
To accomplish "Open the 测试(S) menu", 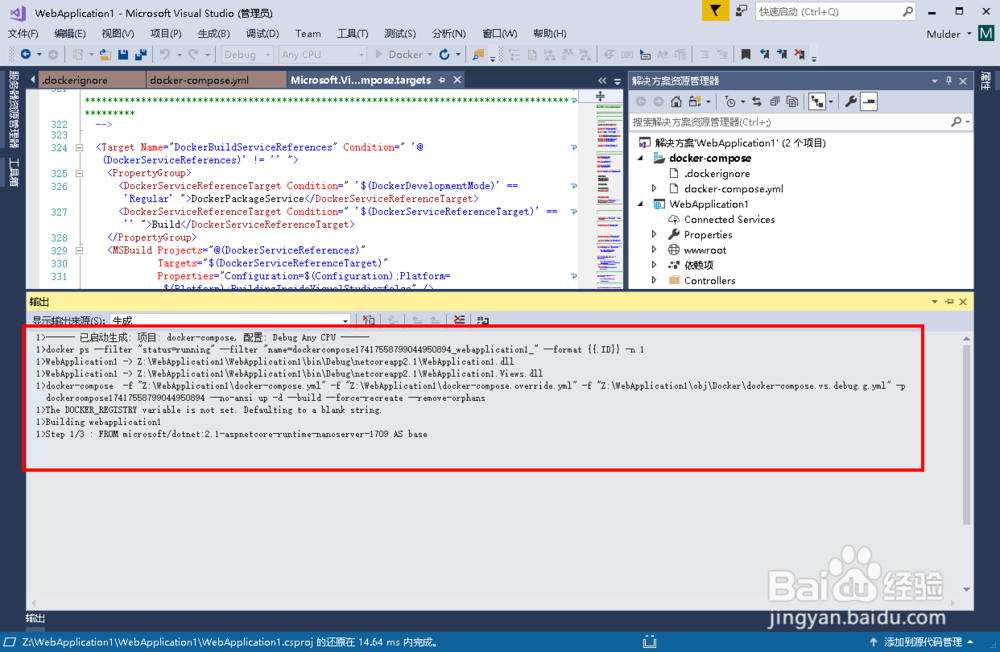I will (x=400, y=34).
